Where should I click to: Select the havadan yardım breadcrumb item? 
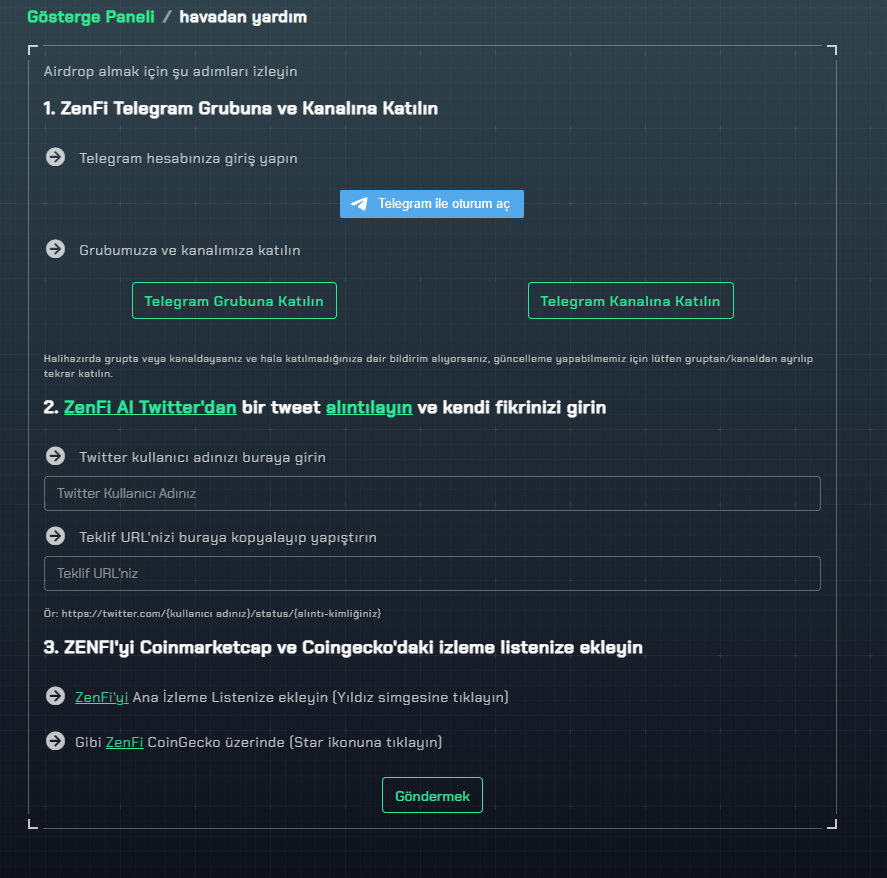point(243,17)
